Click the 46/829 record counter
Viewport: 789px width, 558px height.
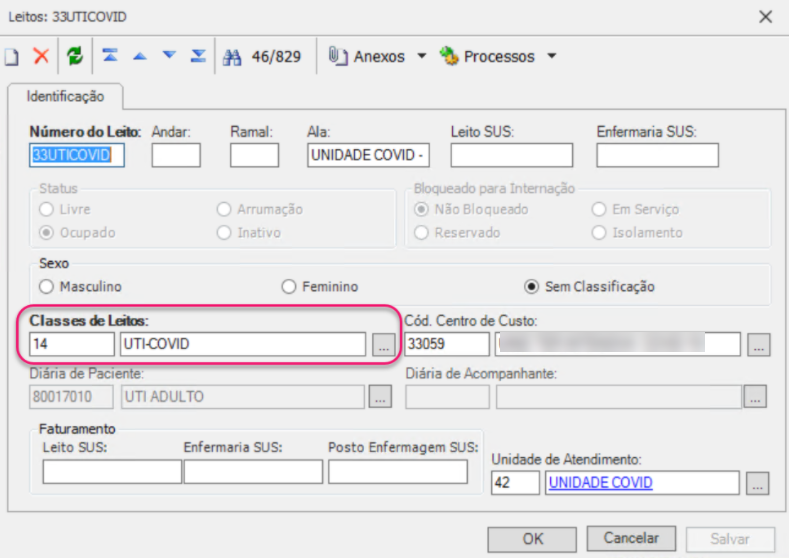tap(276, 56)
